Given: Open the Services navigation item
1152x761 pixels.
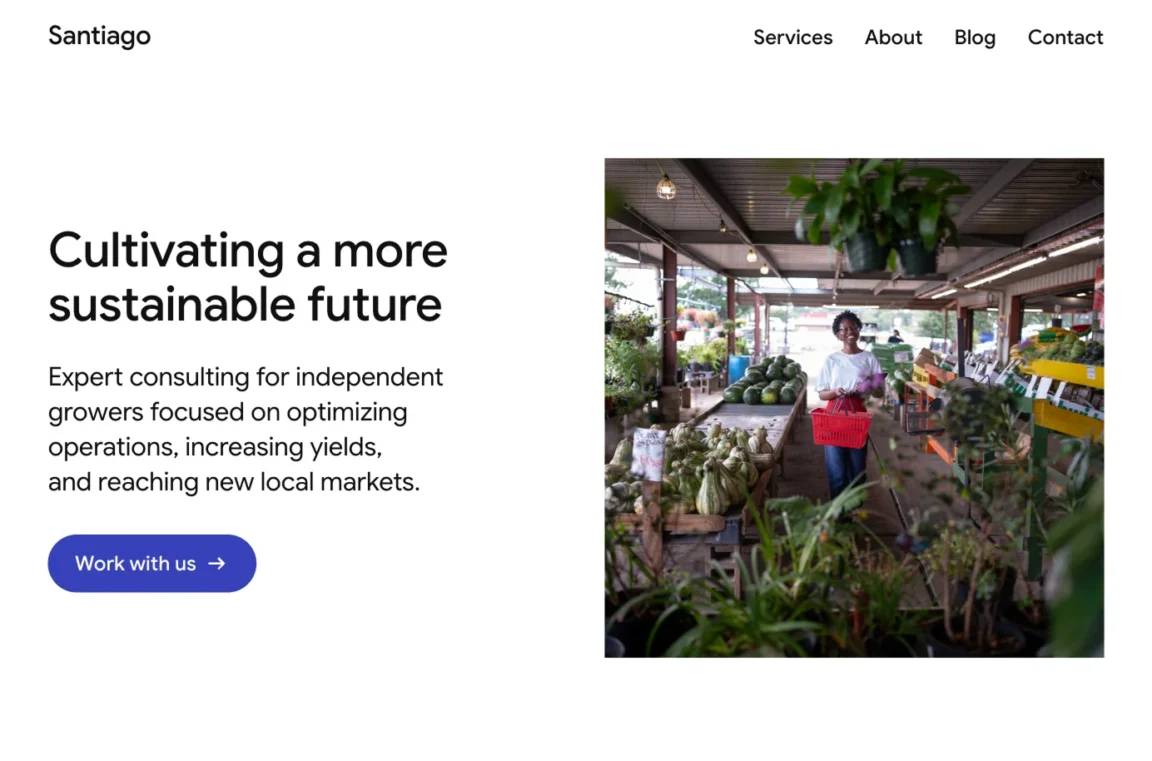Looking at the screenshot, I should (x=792, y=37).
